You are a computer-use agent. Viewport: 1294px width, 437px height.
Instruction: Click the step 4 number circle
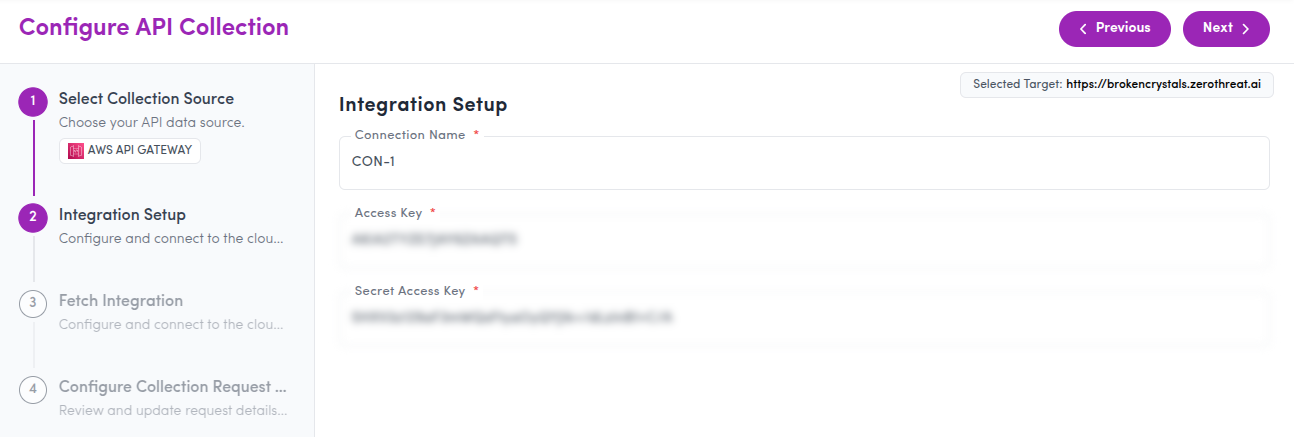(33, 389)
